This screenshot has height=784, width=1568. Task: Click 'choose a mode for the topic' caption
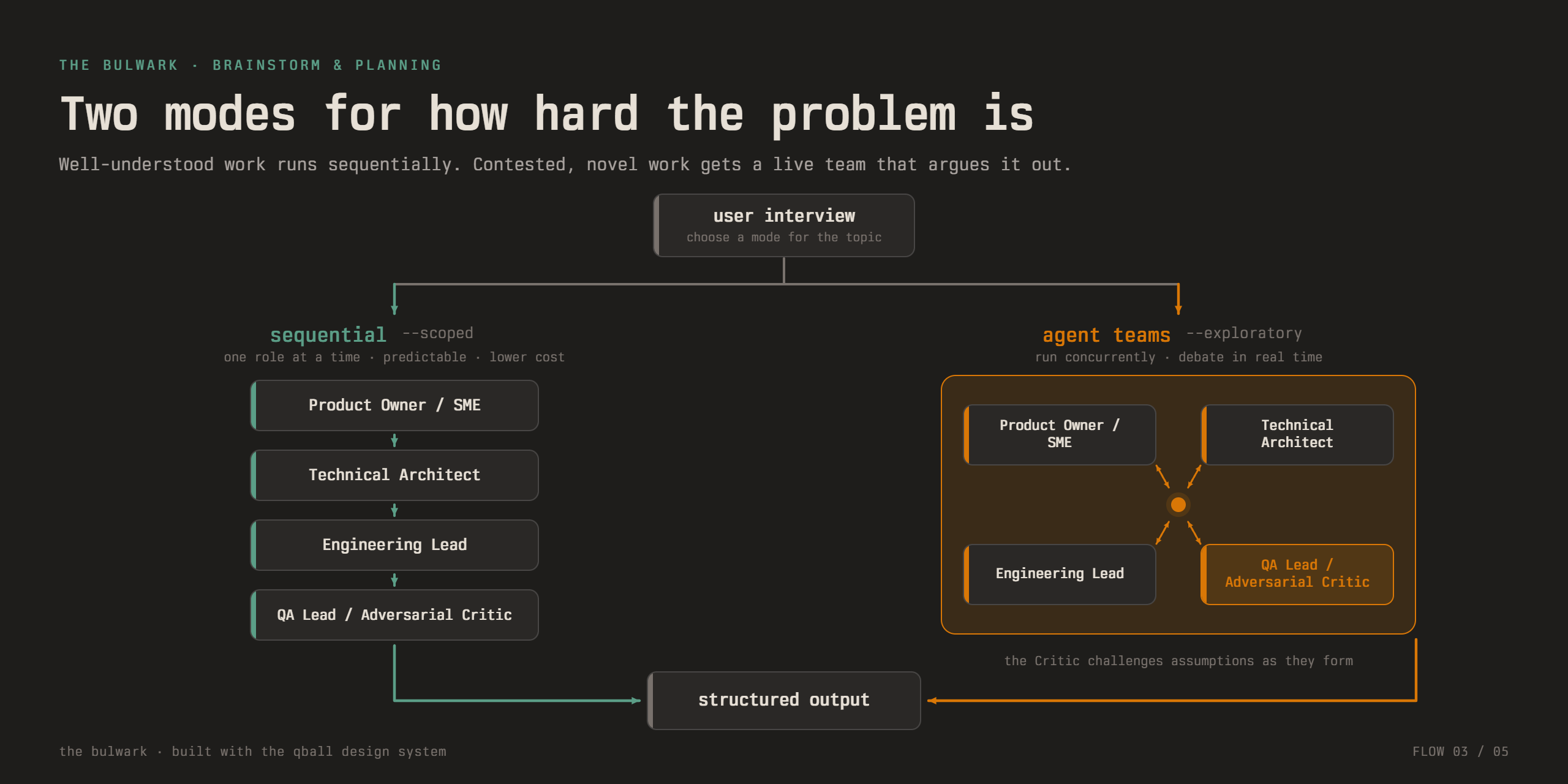click(784, 238)
